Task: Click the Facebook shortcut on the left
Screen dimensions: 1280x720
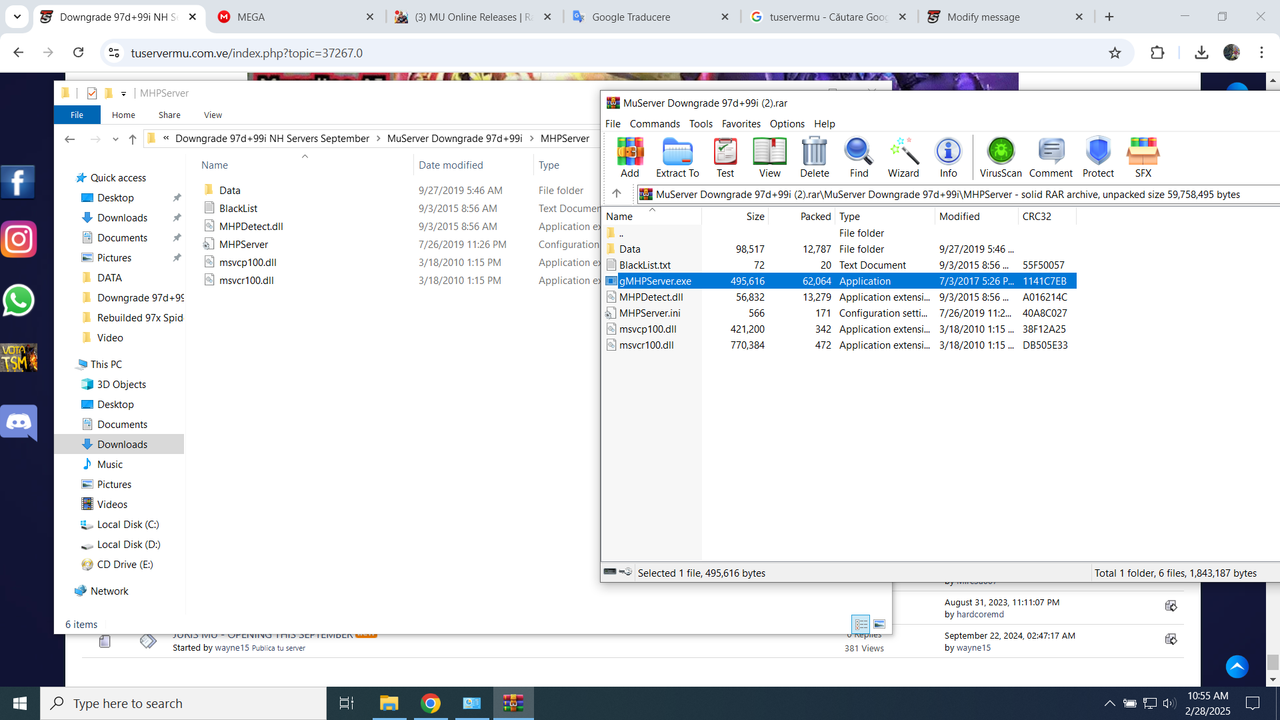Action: (18, 182)
